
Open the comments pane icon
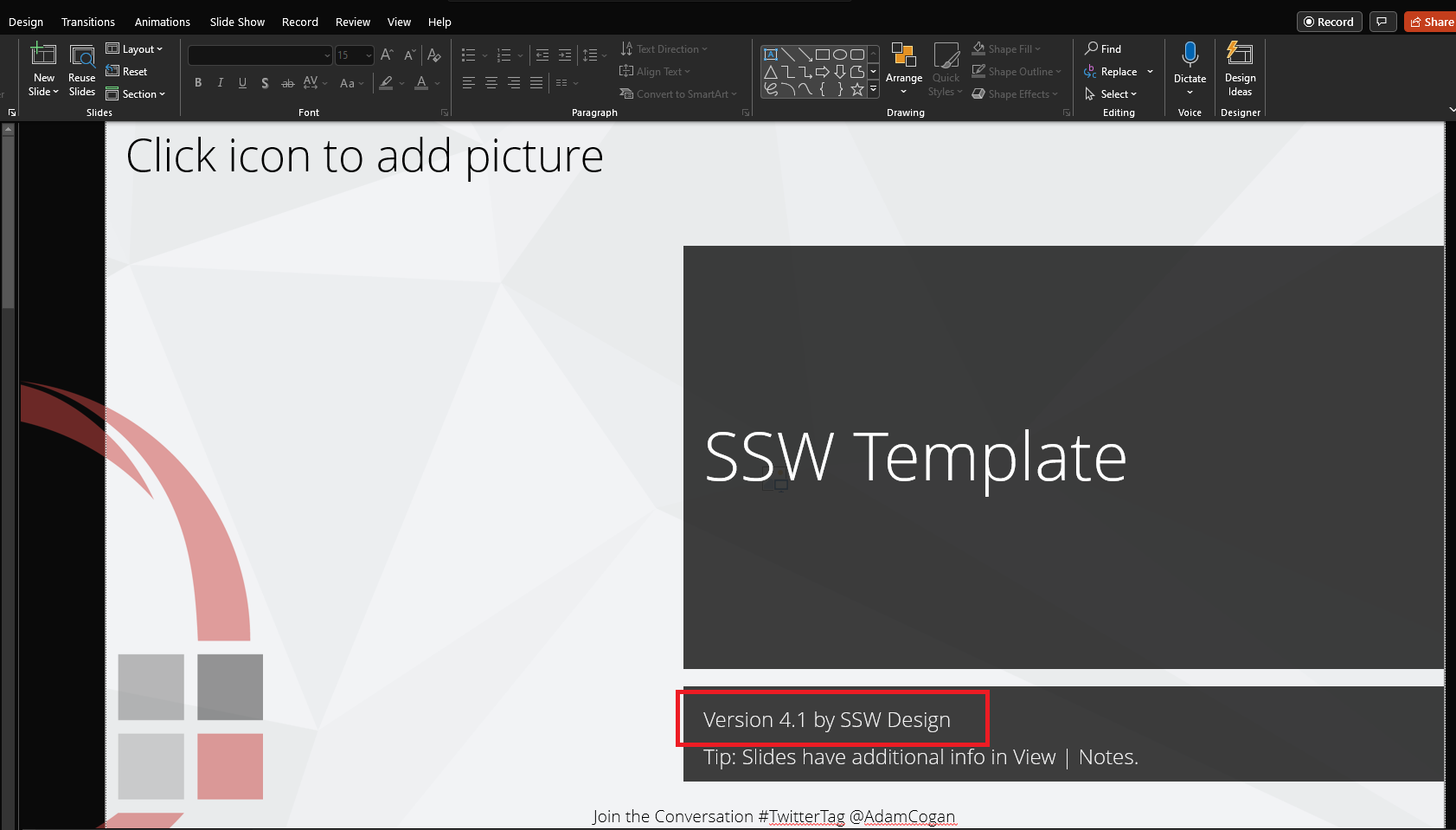pyautogui.click(x=1382, y=22)
